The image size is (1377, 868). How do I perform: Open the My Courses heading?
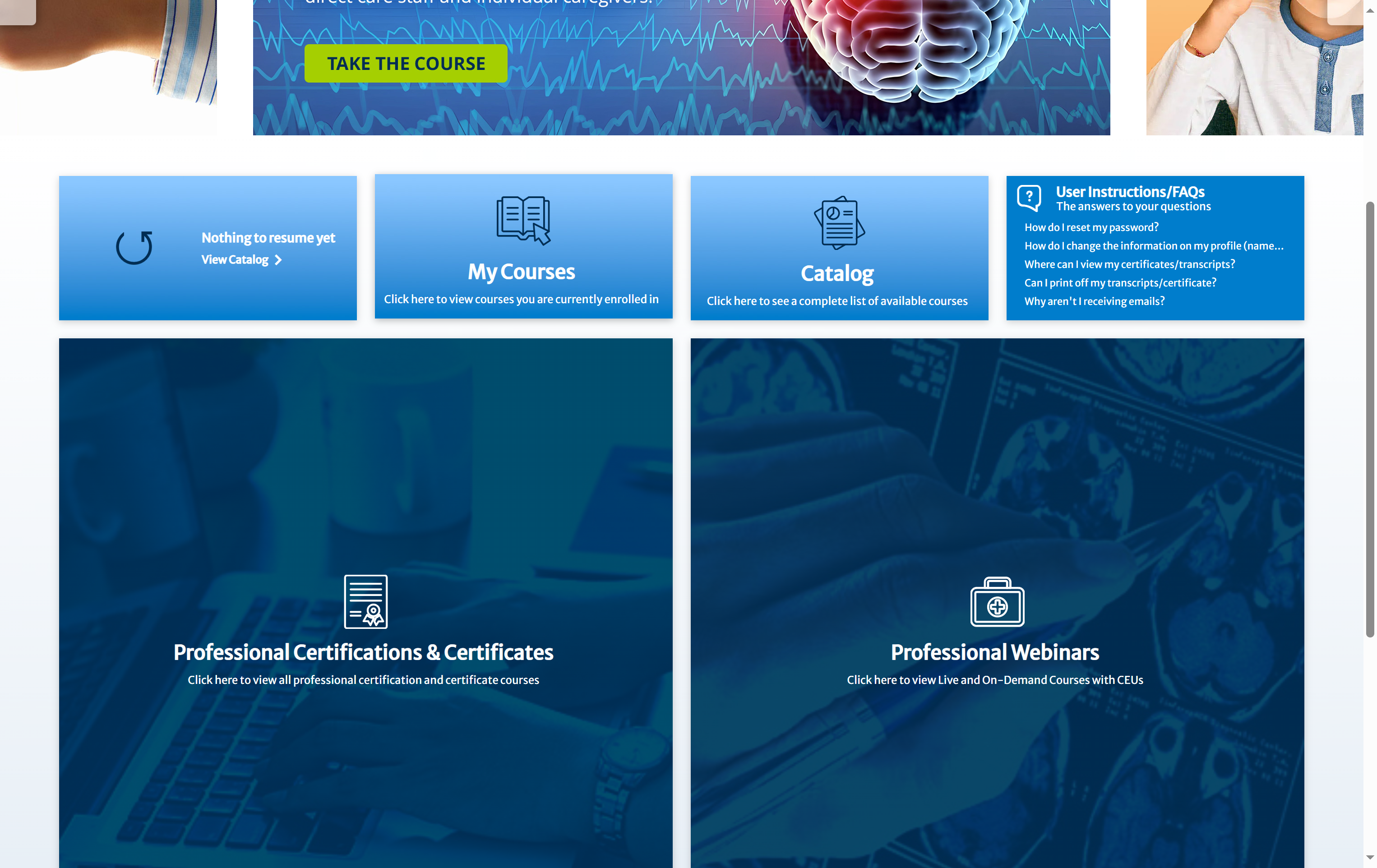coord(522,272)
